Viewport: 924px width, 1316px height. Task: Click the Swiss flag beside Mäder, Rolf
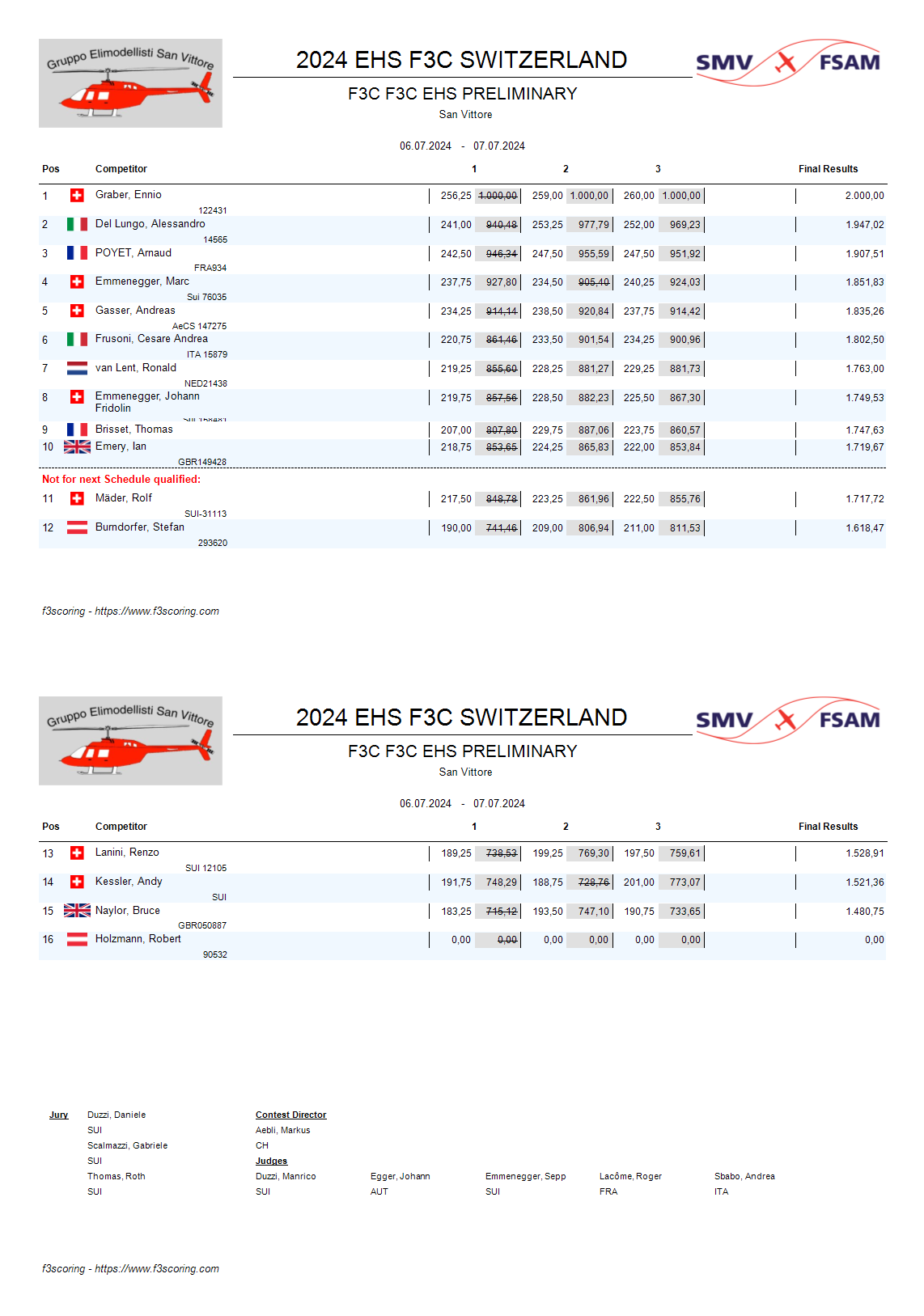[x=77, y=498]
